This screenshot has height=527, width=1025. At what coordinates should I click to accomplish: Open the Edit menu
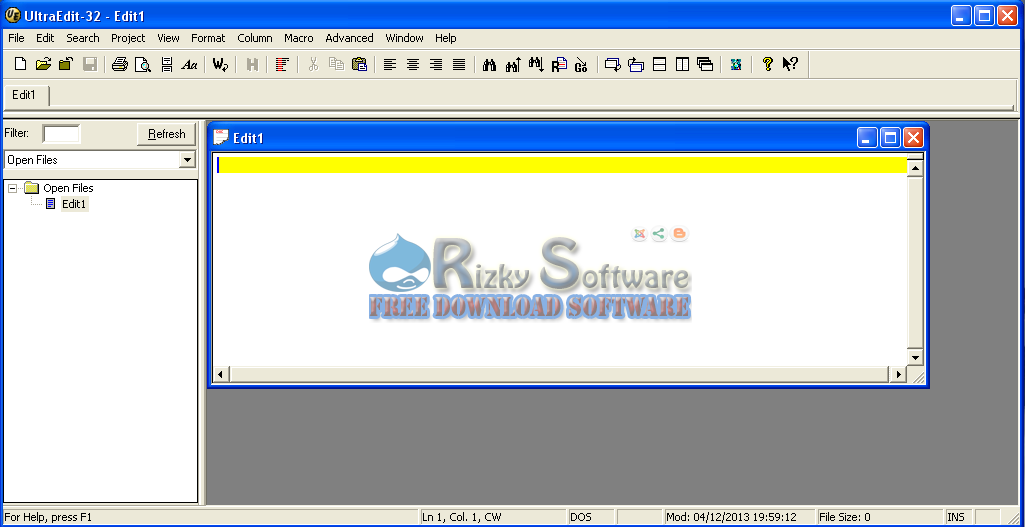(45, 38)
